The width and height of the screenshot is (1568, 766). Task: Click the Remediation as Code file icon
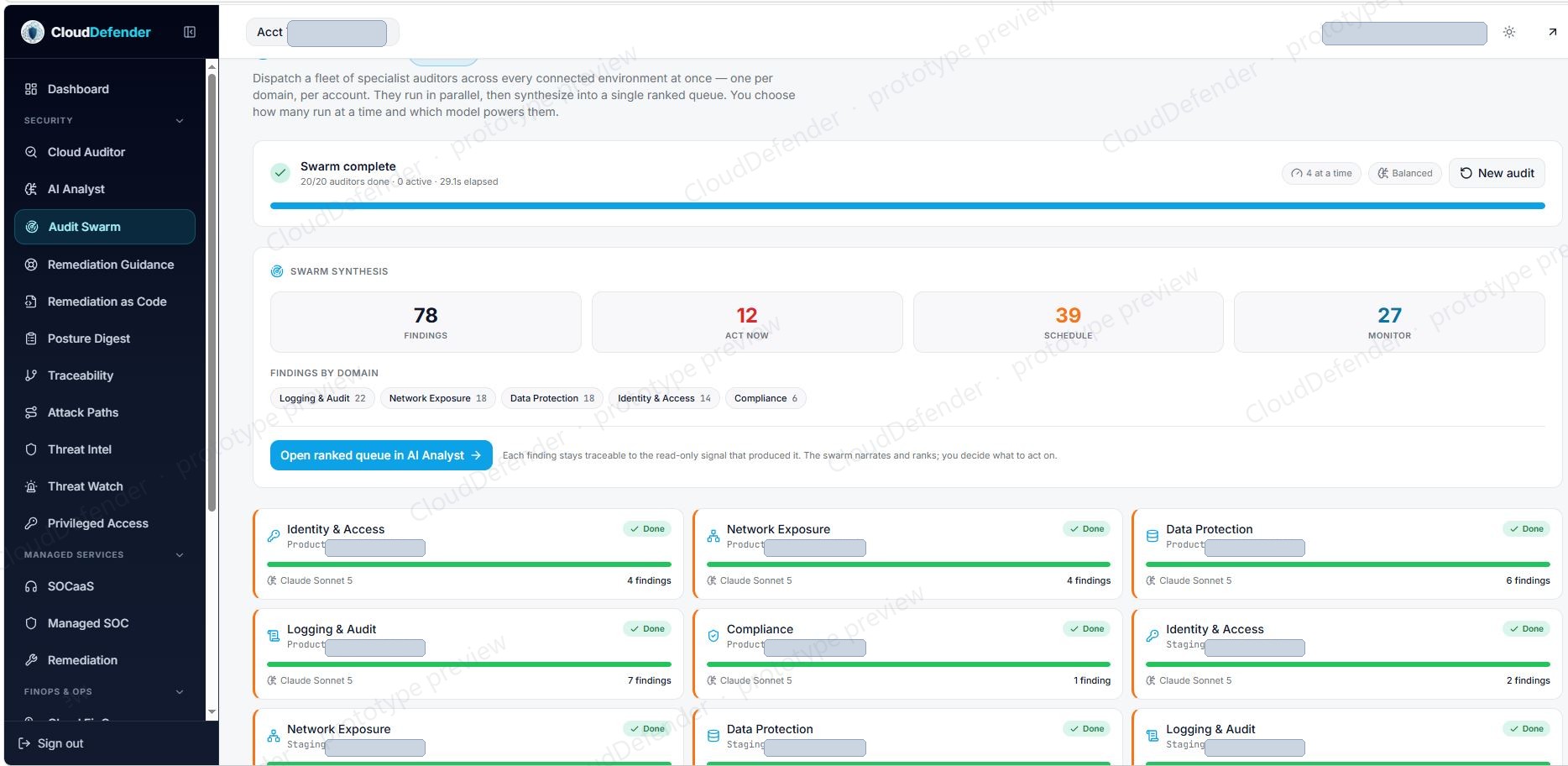coord(31,302)
